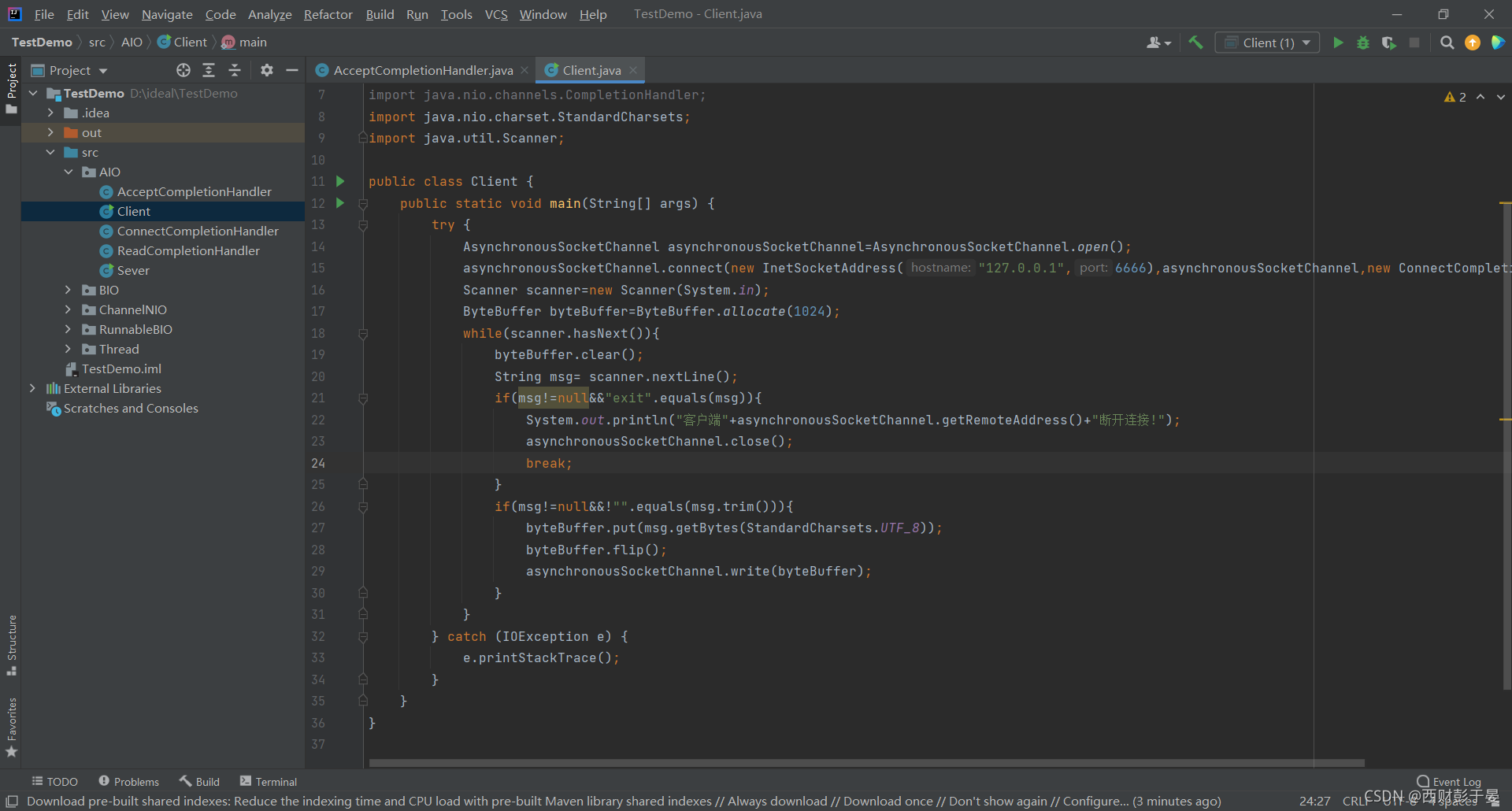This screenshot has width=1512, height=811.
Task: Open the Terminal tool window
Action: click(269, 781)
